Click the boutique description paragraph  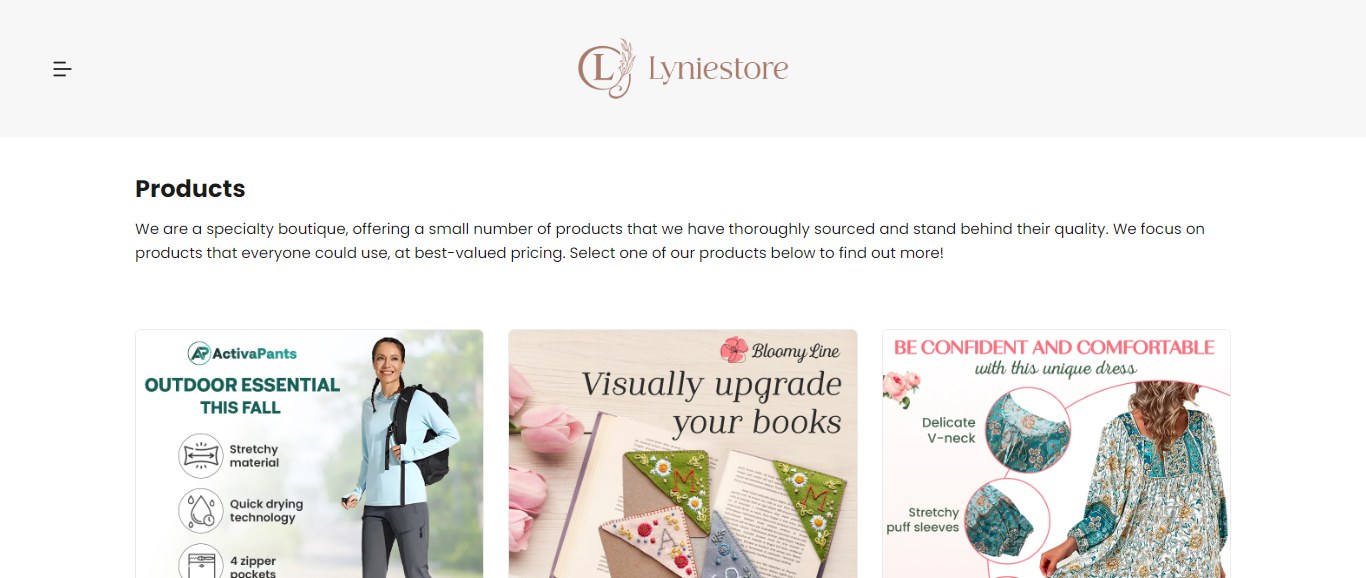[670, 241]
